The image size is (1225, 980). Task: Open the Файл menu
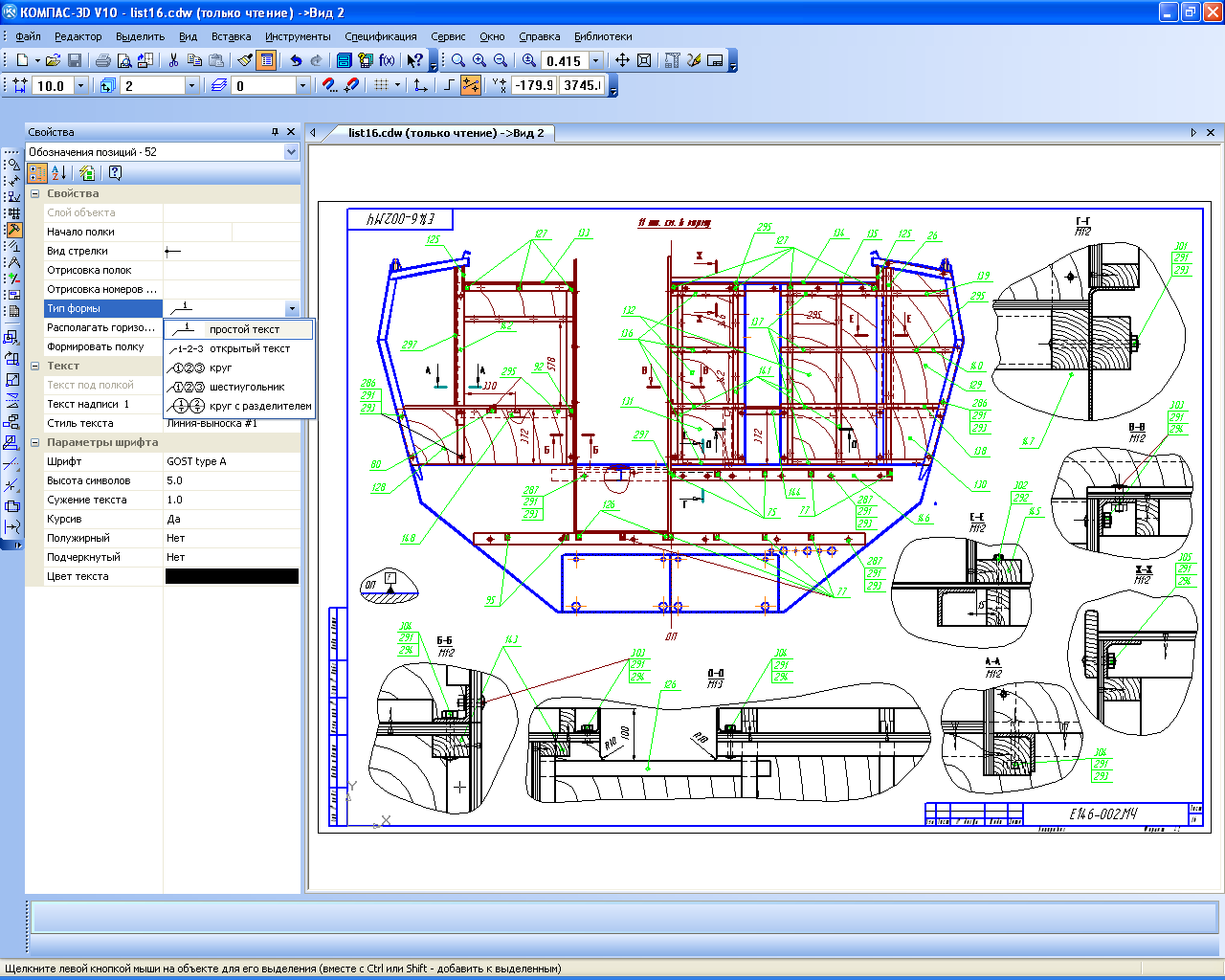tap(28, 36)
